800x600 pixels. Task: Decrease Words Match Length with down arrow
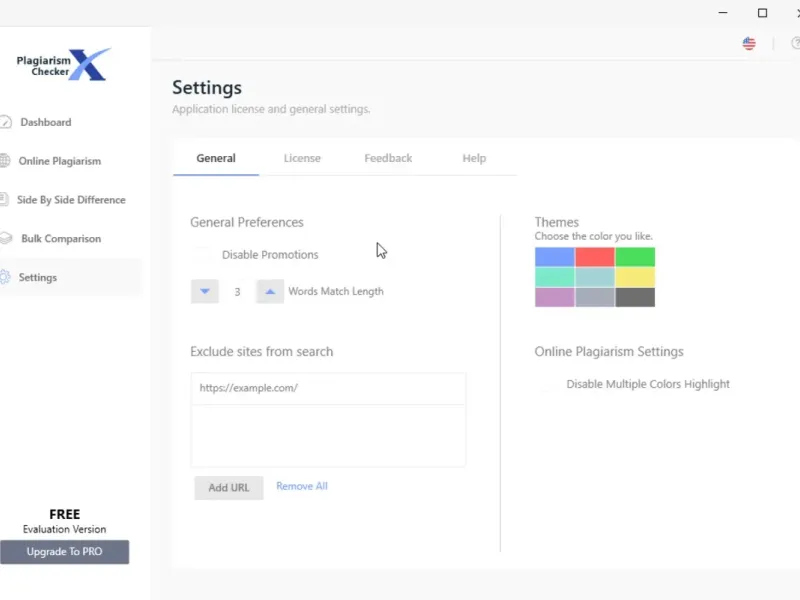click(205, 292)
